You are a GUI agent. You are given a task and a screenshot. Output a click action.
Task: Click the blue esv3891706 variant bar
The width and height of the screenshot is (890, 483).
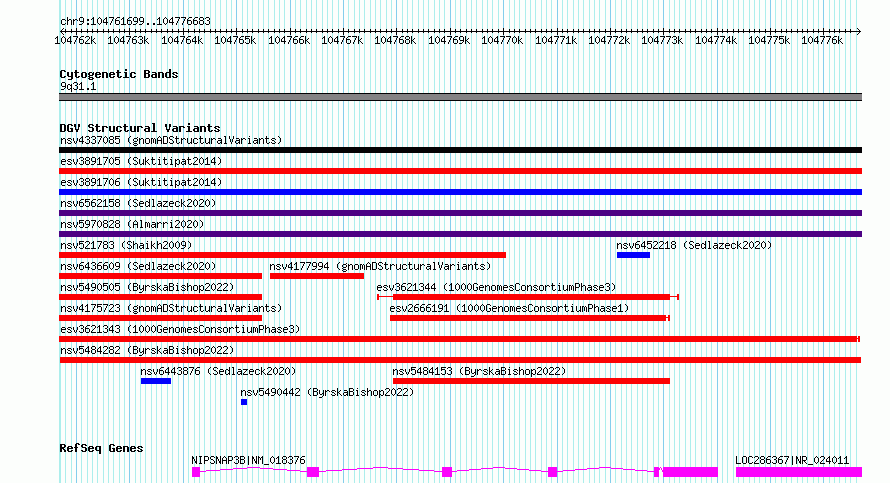click(460, 192)
